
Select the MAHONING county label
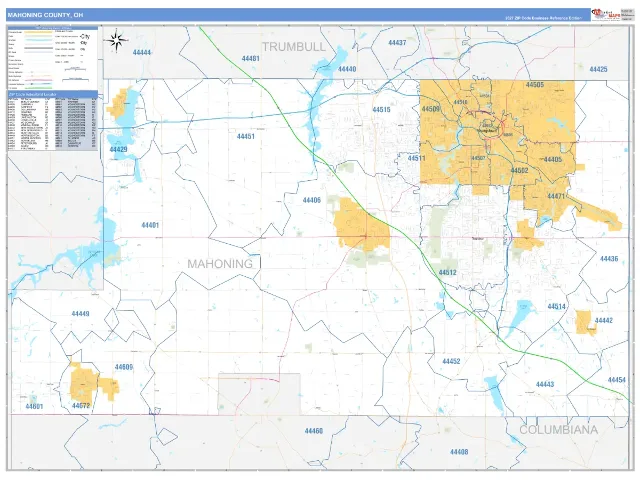pyautogui.click(x=220, y=264)
